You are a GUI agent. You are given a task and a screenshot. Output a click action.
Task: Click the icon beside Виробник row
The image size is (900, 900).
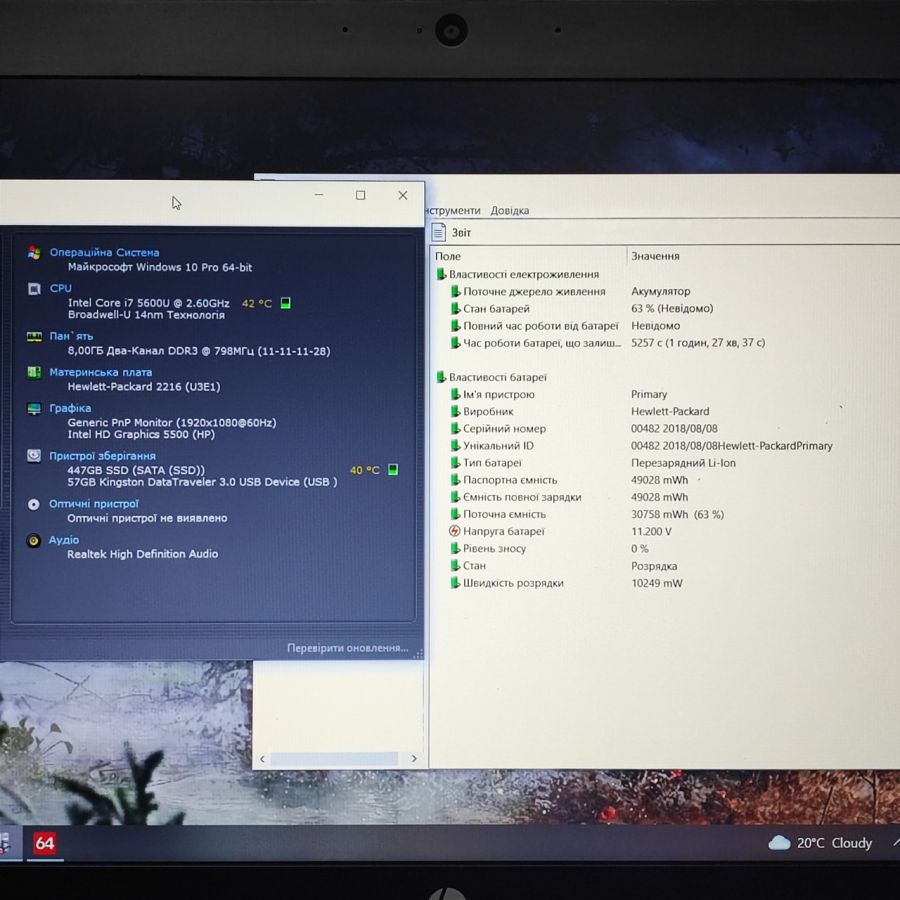[455, 412]
